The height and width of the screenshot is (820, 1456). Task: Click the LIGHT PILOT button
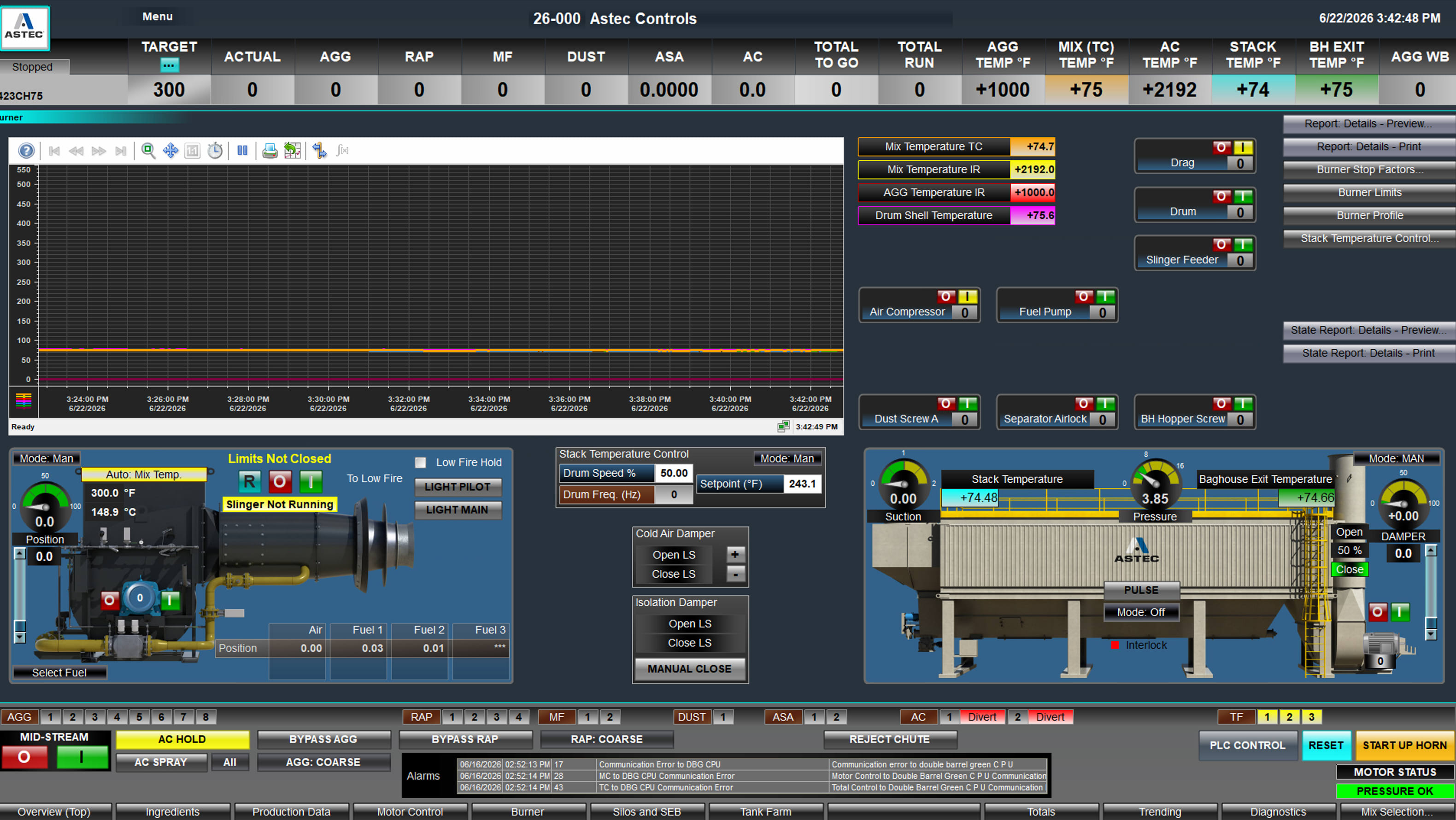pos(458,486)
